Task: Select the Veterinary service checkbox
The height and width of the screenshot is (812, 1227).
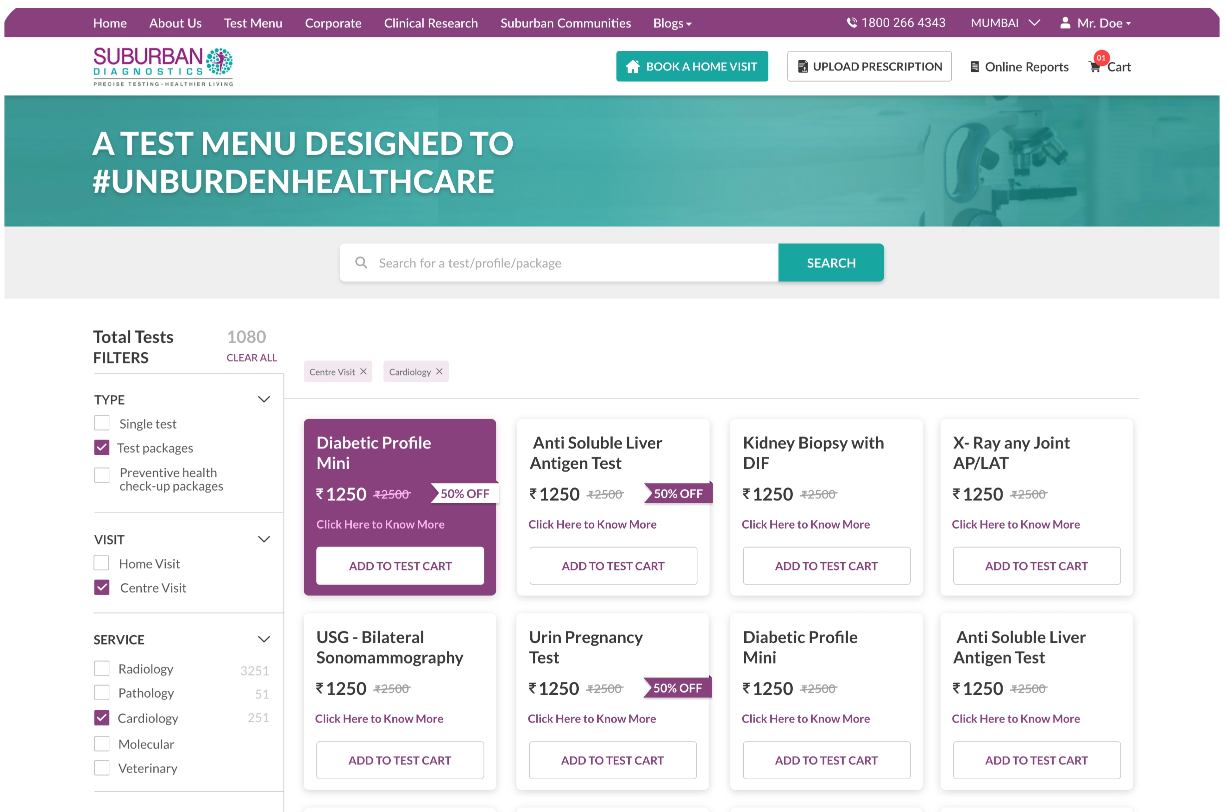Action: [x=102, y=768]
